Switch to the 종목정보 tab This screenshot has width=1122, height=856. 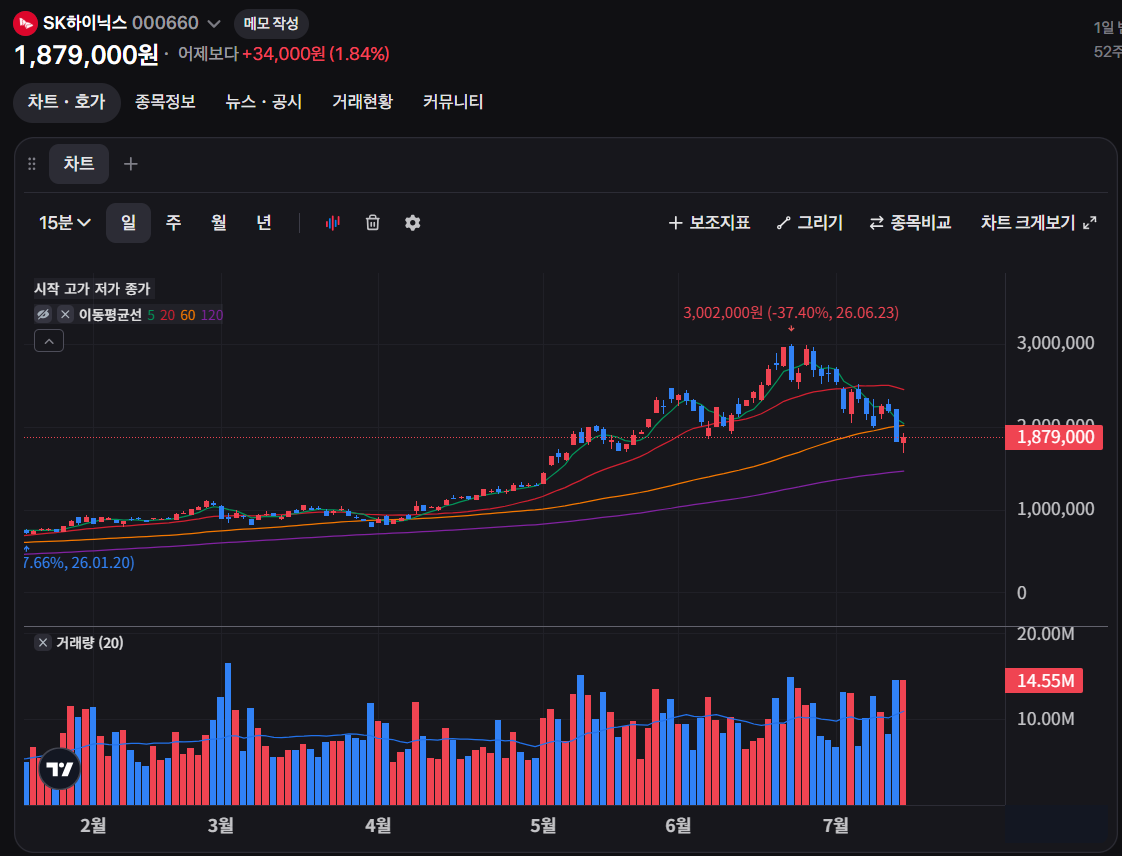165,102
